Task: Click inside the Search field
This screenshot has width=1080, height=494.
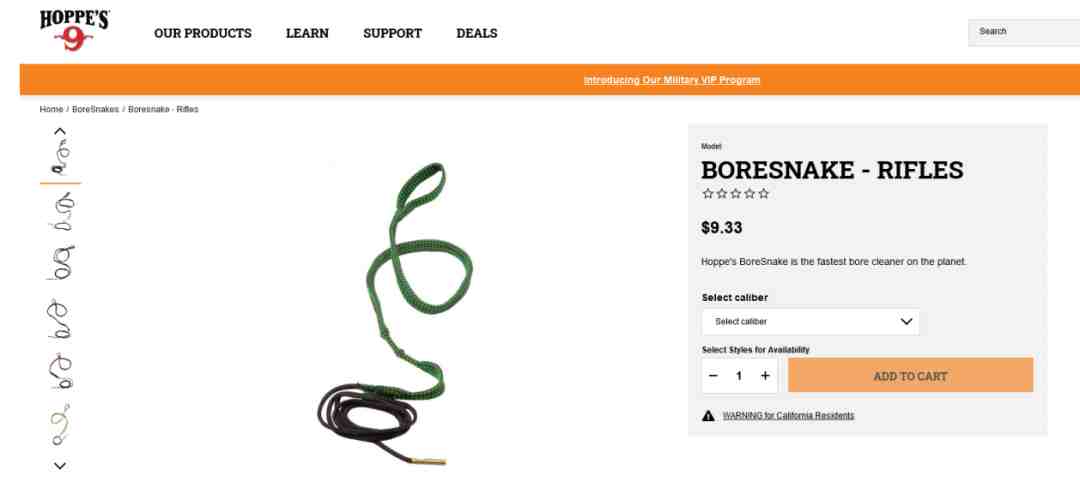Action: (x=1024, y=32)
